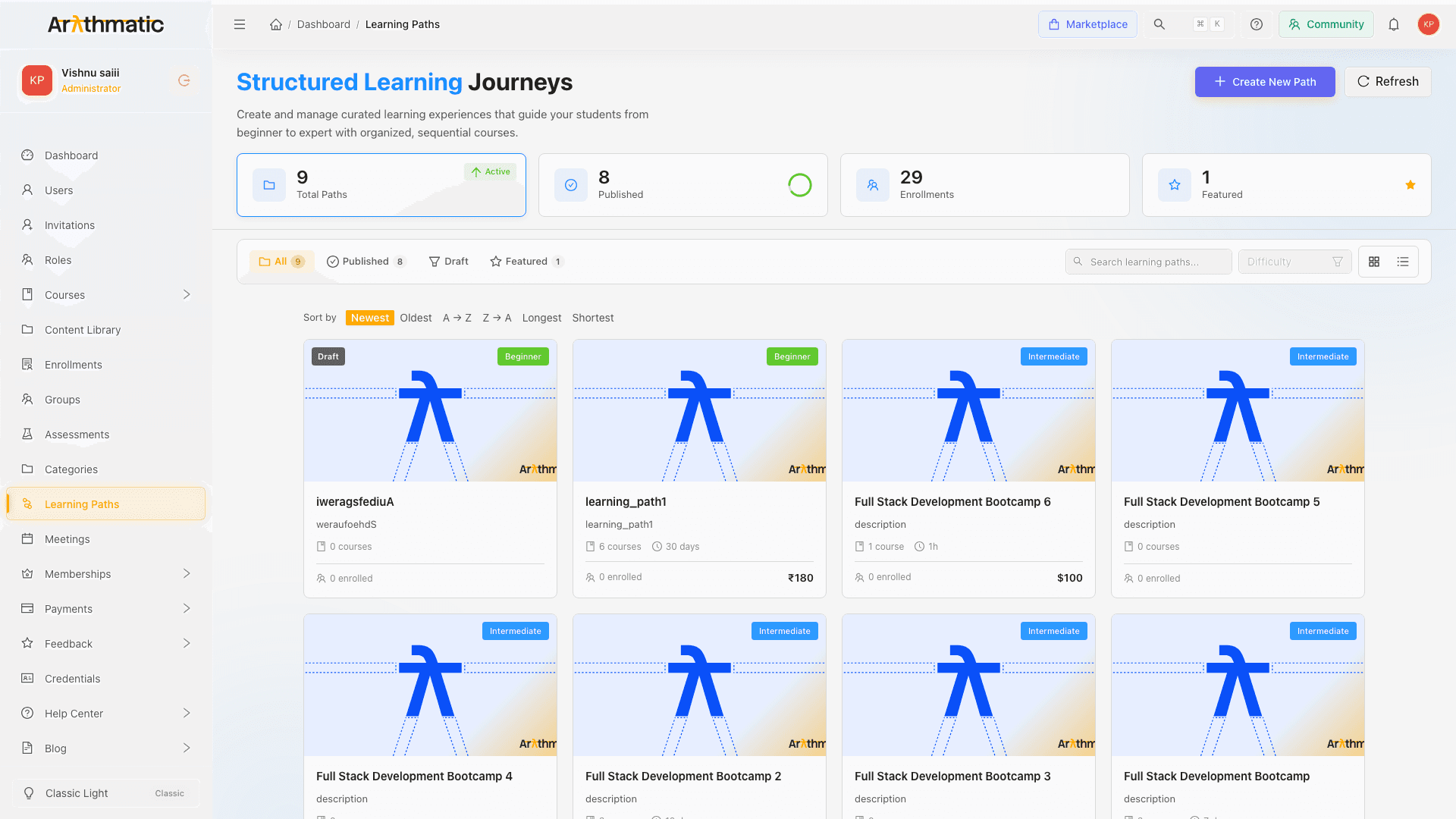This screenshot has width=1456, height=819.
Task: Click the Credentials card icon
Action: [27, 678]
